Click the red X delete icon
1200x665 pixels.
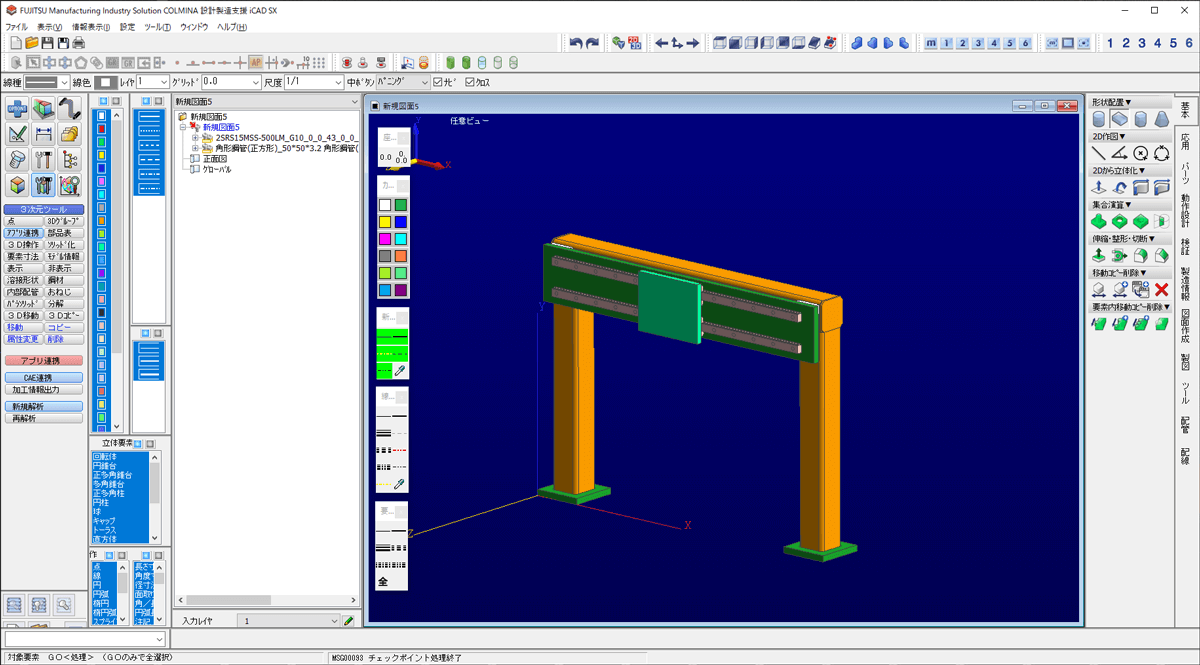[1161, 289]
